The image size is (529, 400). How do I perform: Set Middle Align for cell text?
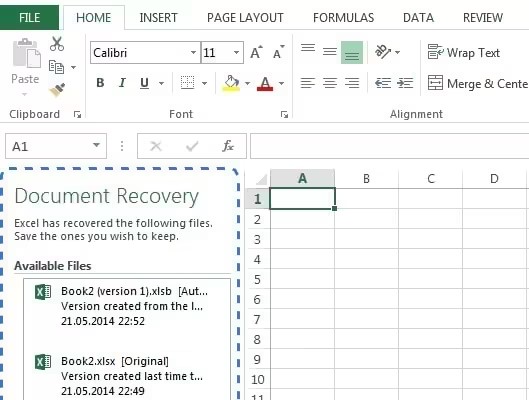[330, 52]
